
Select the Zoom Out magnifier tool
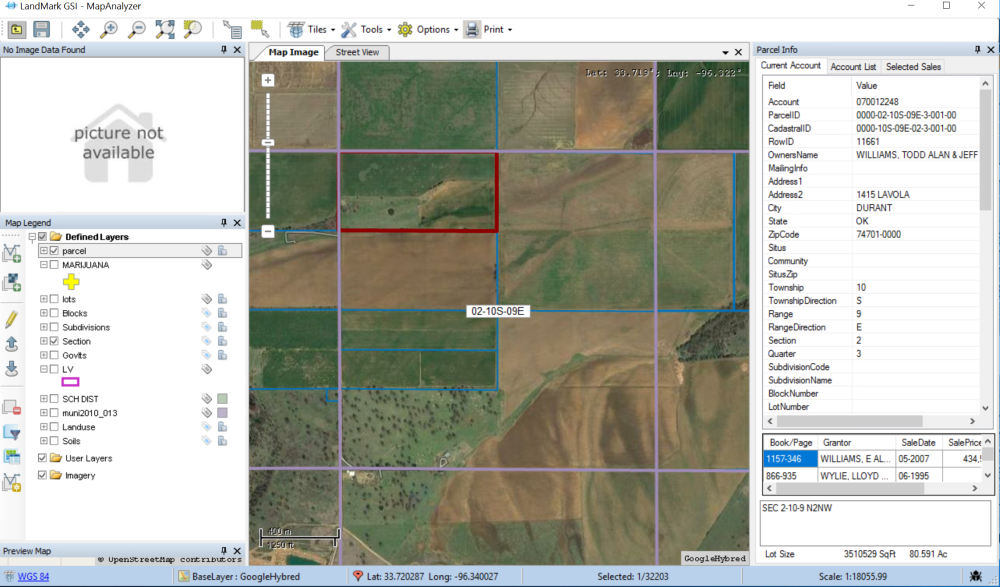tap(137, 29)
